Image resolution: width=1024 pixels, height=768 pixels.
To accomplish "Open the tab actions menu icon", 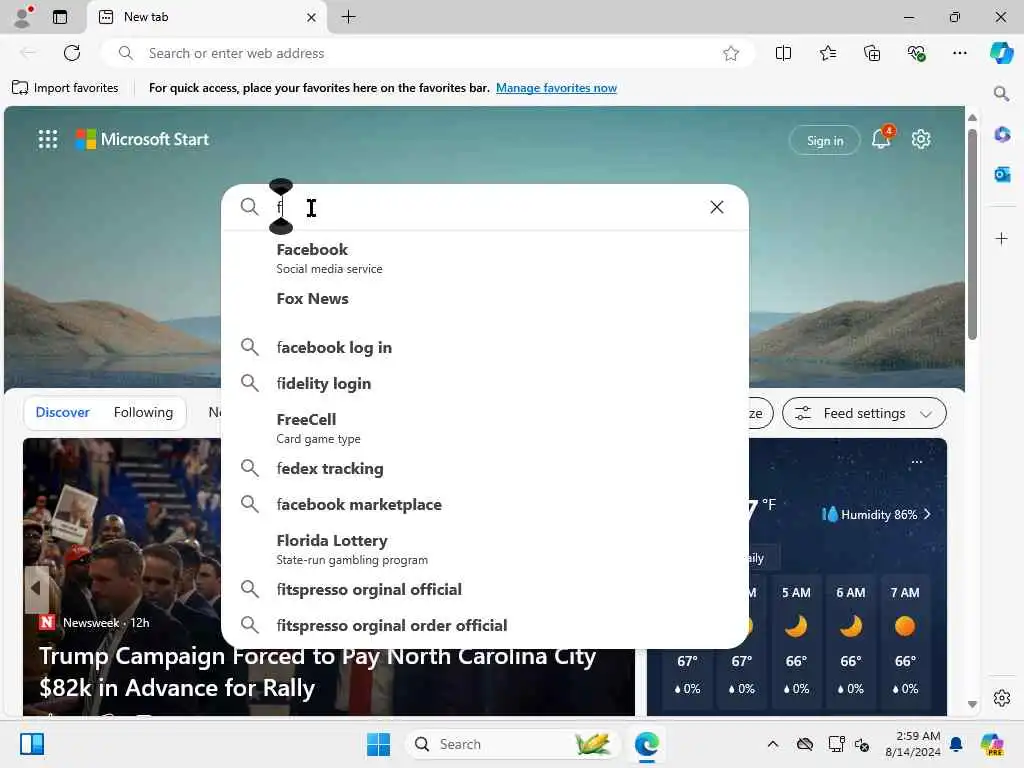I will click(60, 17).
